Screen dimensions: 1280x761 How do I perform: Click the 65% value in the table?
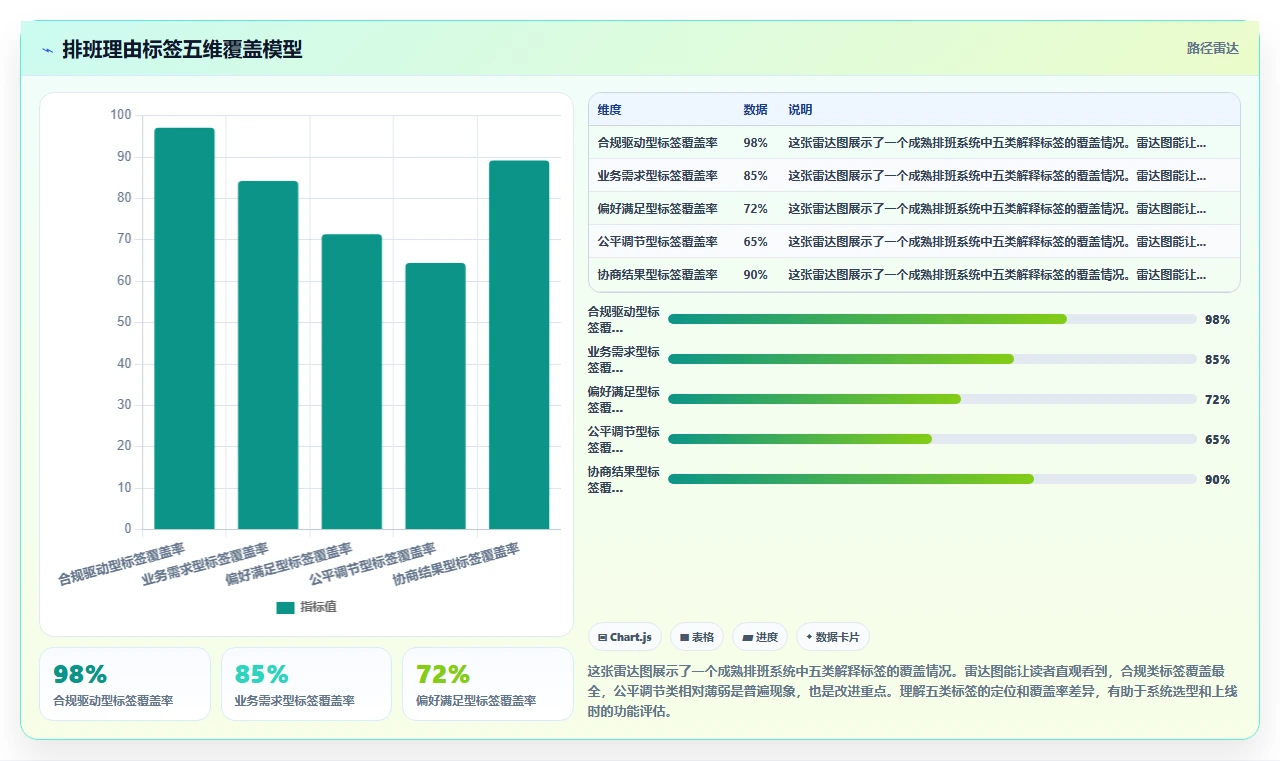(755, 242)
